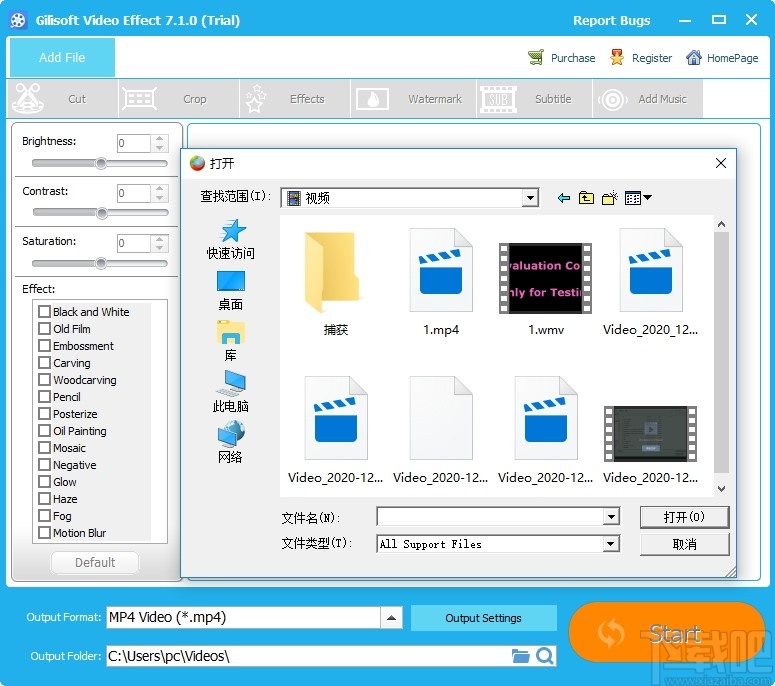Tick the Motion Blur checkbox
This screenshot has width=775, height=686.
tap(44, 533)
